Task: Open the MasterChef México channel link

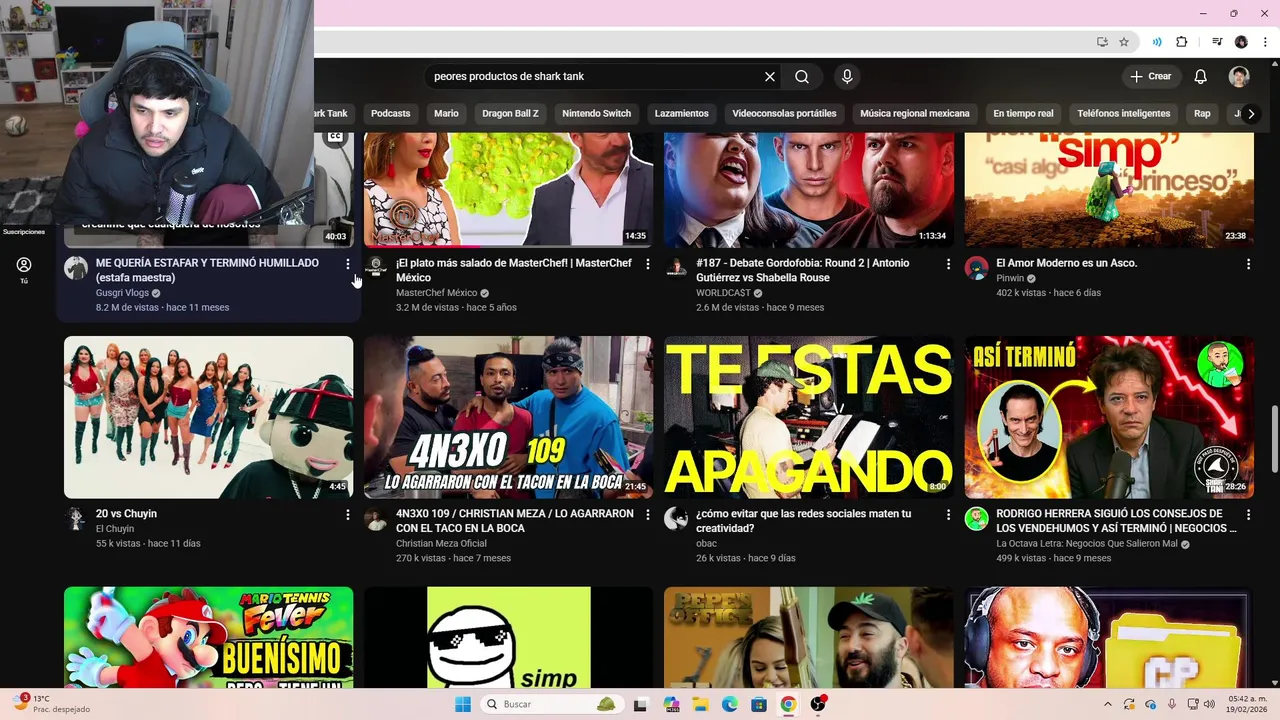Action: [436, 293]
